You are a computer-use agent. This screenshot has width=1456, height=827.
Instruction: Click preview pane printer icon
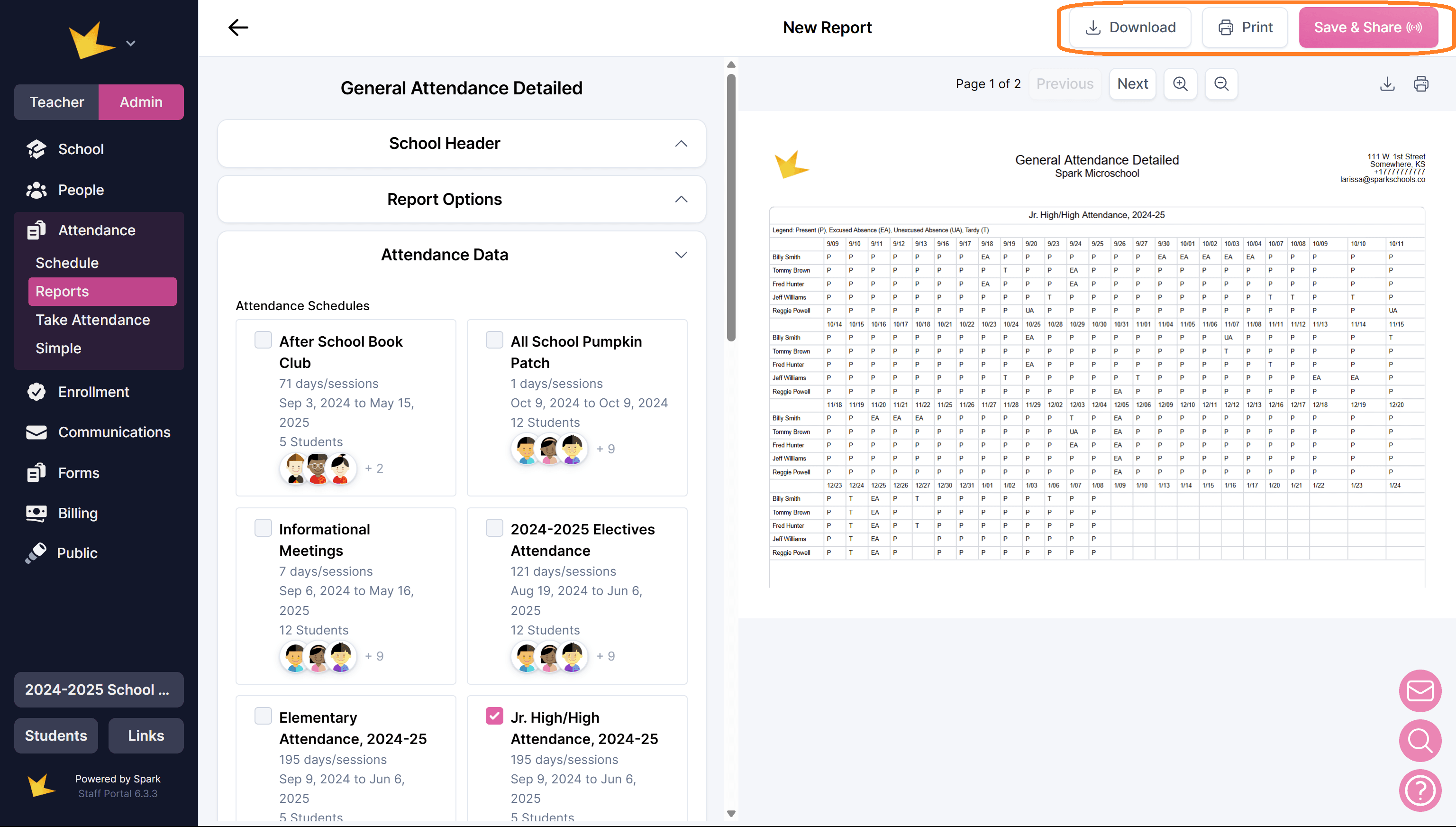[1421, 84]
